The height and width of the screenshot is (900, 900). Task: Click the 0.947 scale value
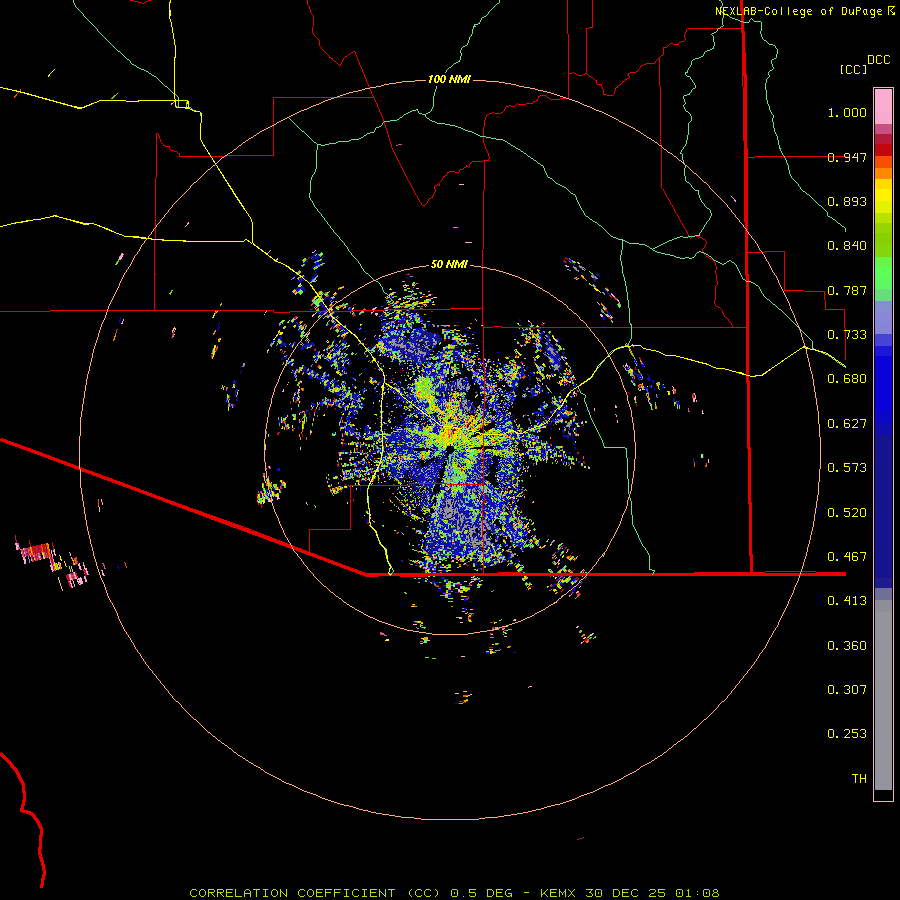tap(847, 157)
